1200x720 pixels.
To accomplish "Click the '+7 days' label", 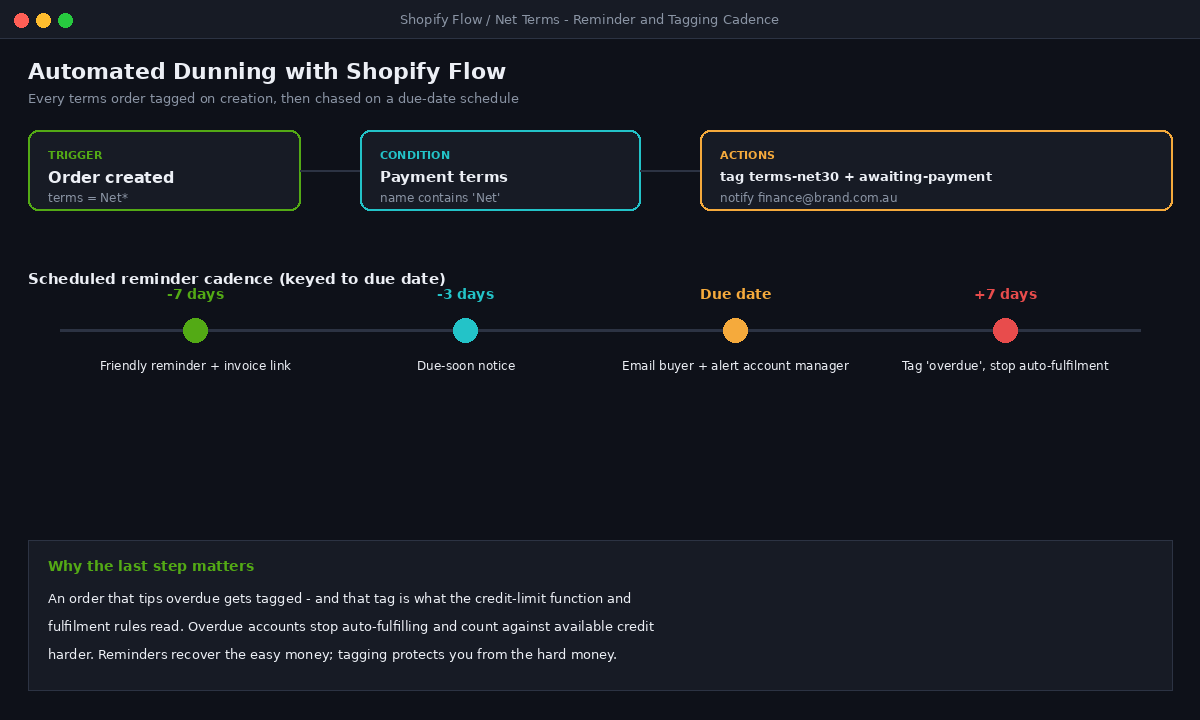I will click(x=1005, y=294).
